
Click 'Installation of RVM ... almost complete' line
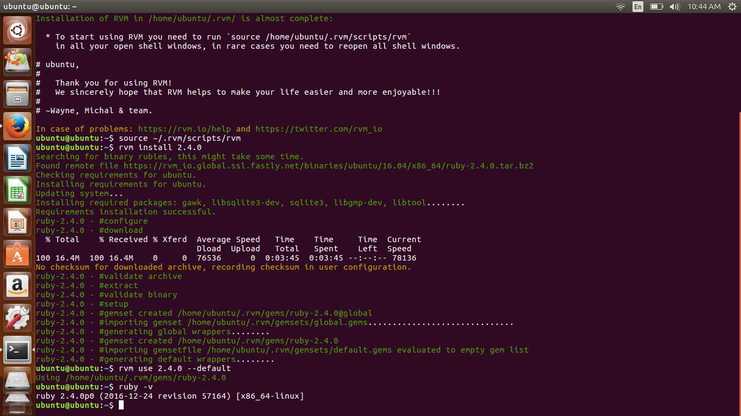point(184,18)
